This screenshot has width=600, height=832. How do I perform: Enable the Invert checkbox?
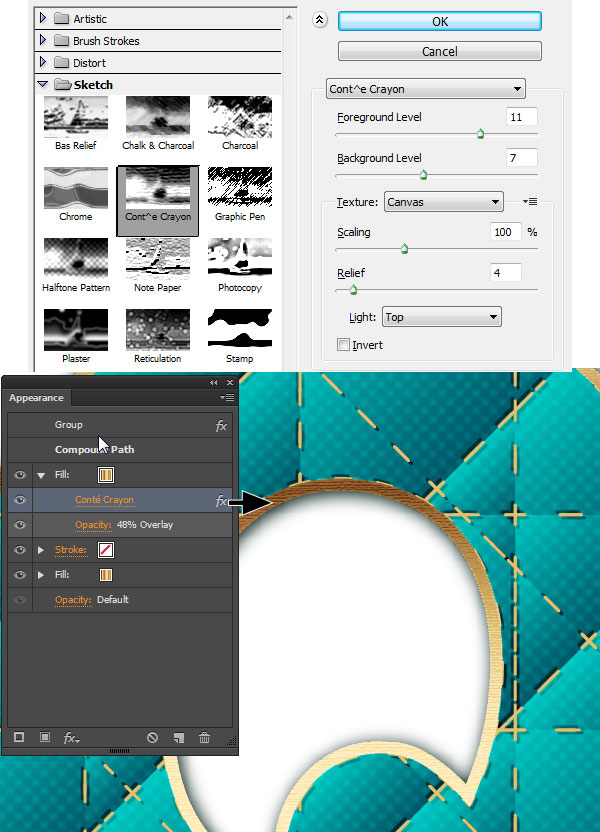[x=343, y=345]
